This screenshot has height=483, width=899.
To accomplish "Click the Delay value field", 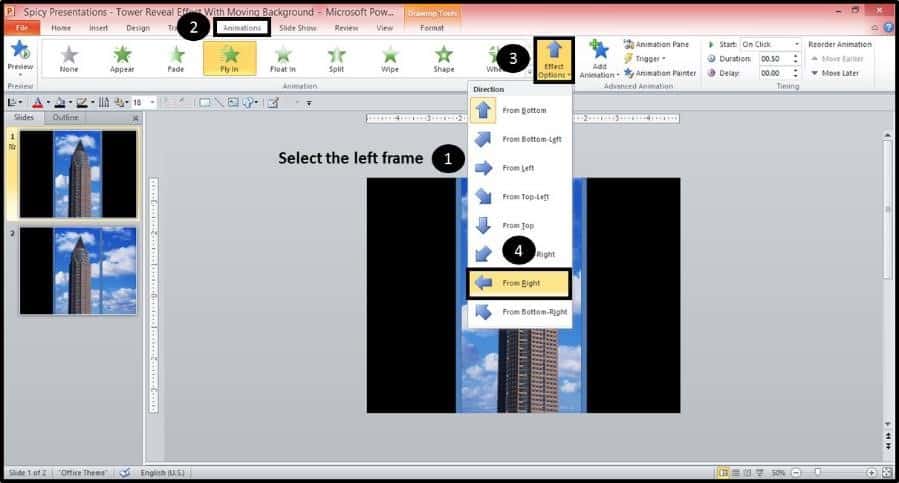I will [775, 73].
